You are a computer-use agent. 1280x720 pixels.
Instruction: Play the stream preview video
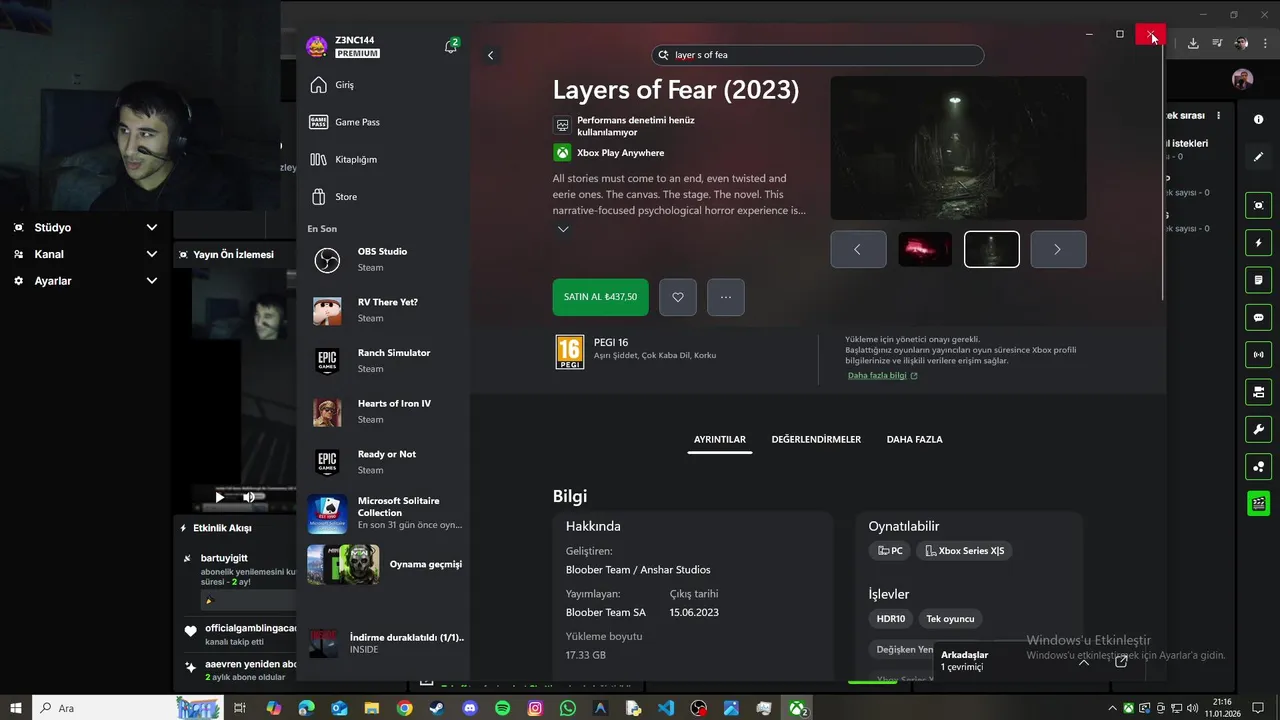point(220,497)
